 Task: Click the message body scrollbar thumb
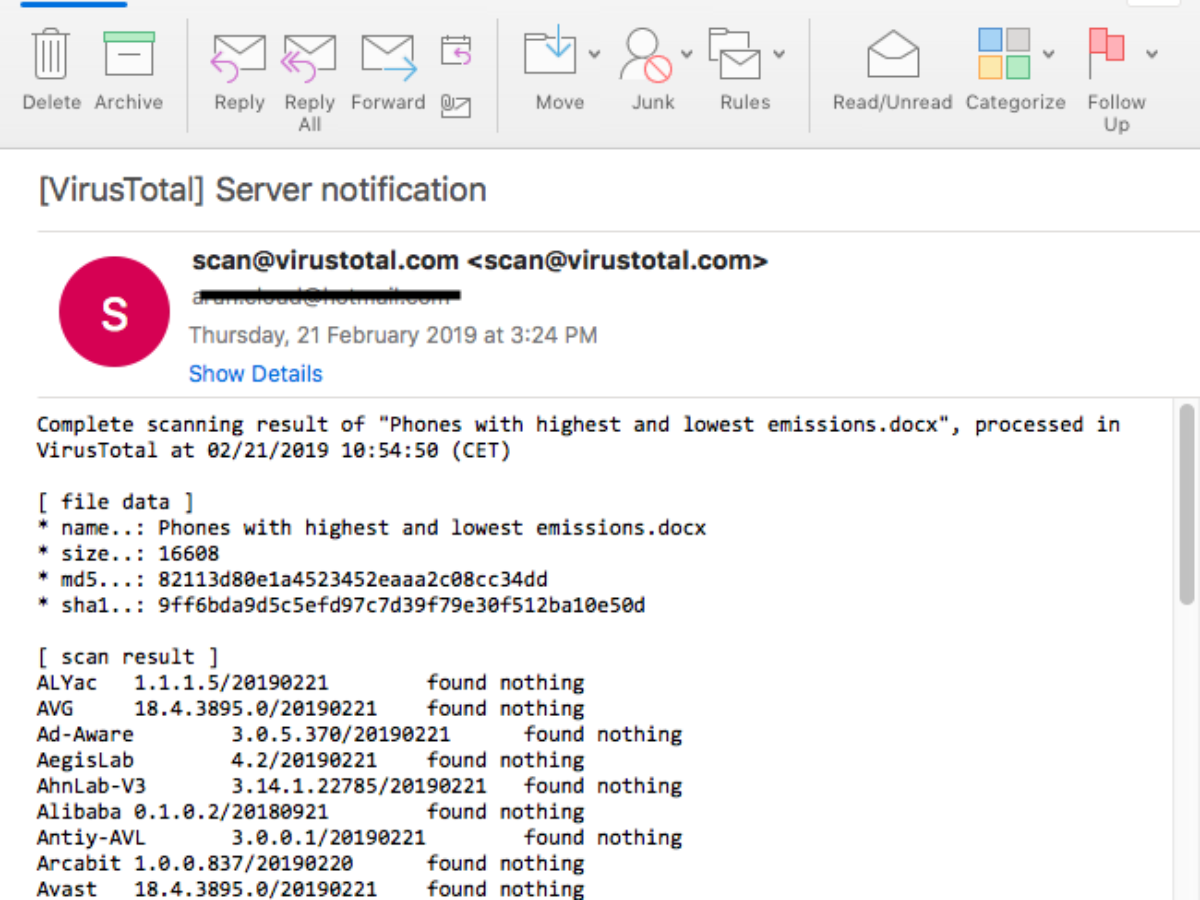point(1186,503)
